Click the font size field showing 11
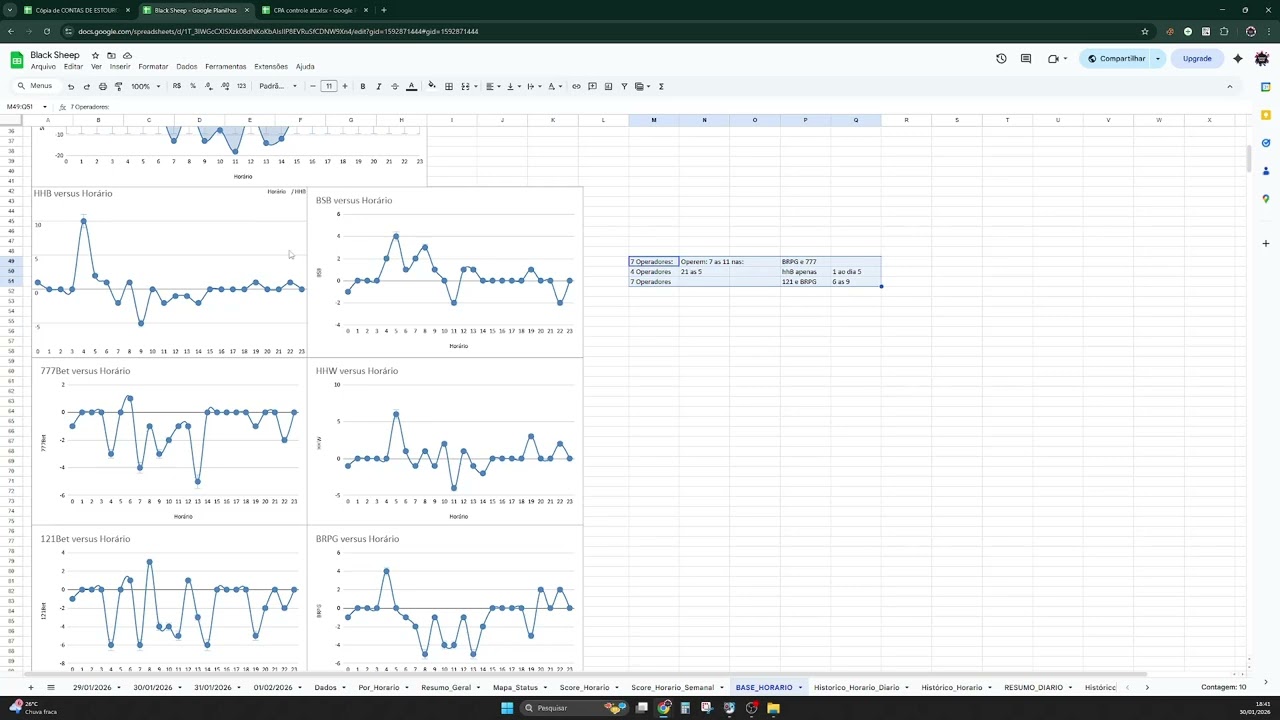The image size is (1280, 720). [329, 86]
